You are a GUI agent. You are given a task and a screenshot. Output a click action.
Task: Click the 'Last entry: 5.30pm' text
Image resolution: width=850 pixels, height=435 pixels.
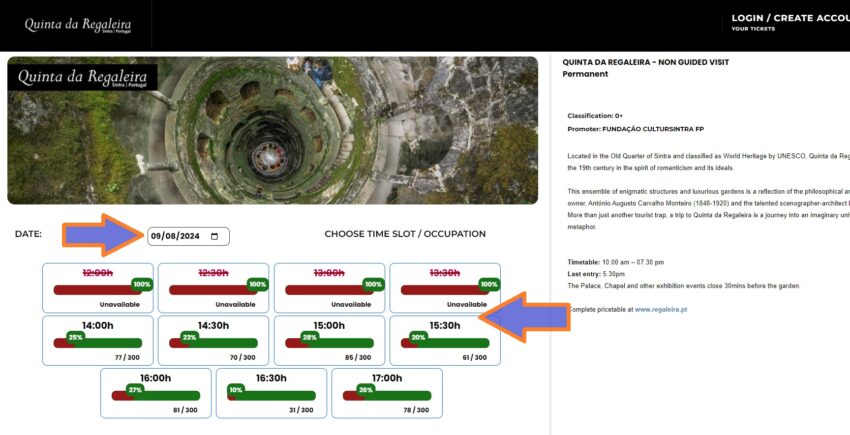(x=596, y=274)
